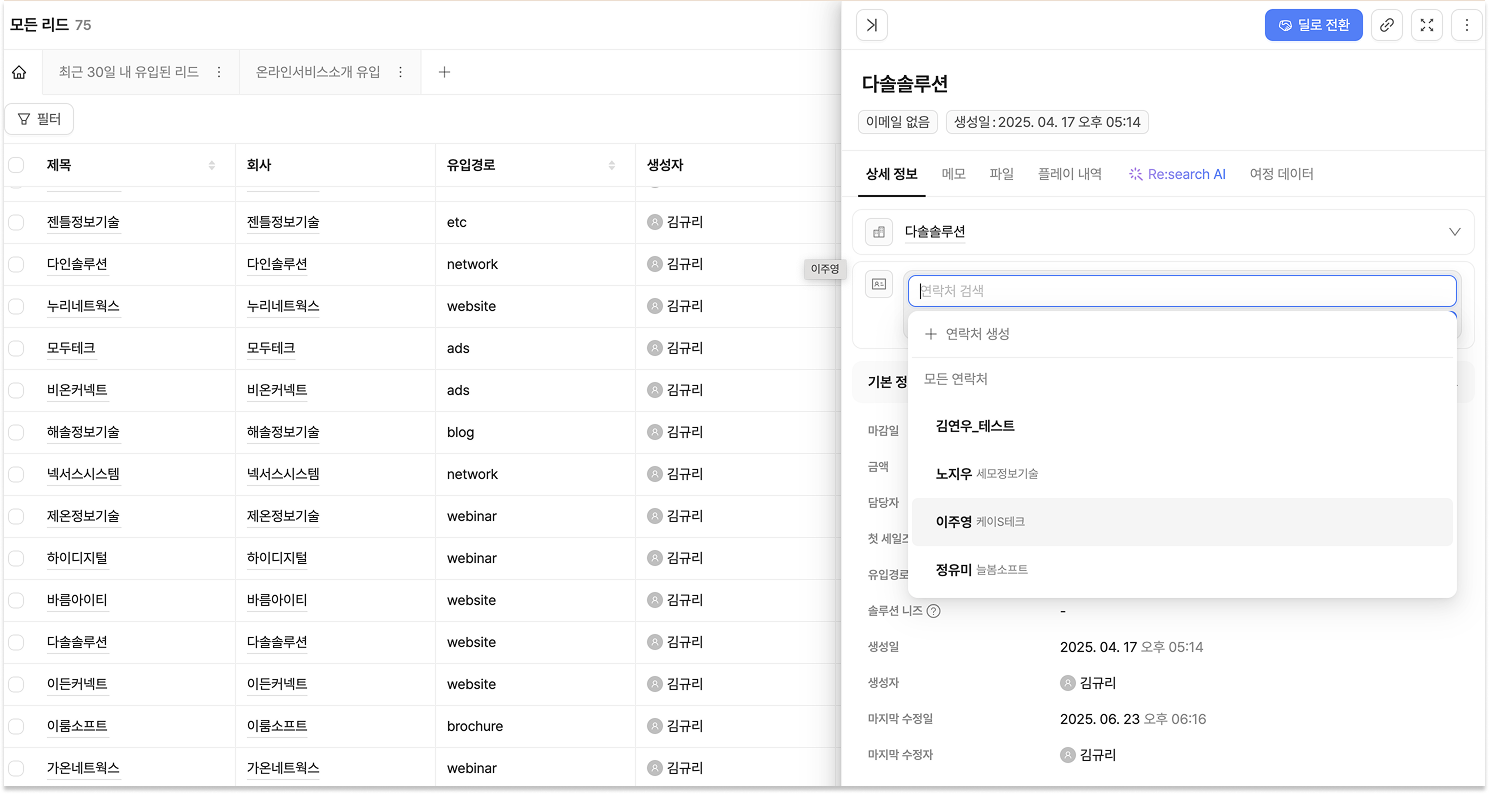Sort by the 제목 column arrows
Viewport: 1489px width, 794px height.
(x=212, y=165)
